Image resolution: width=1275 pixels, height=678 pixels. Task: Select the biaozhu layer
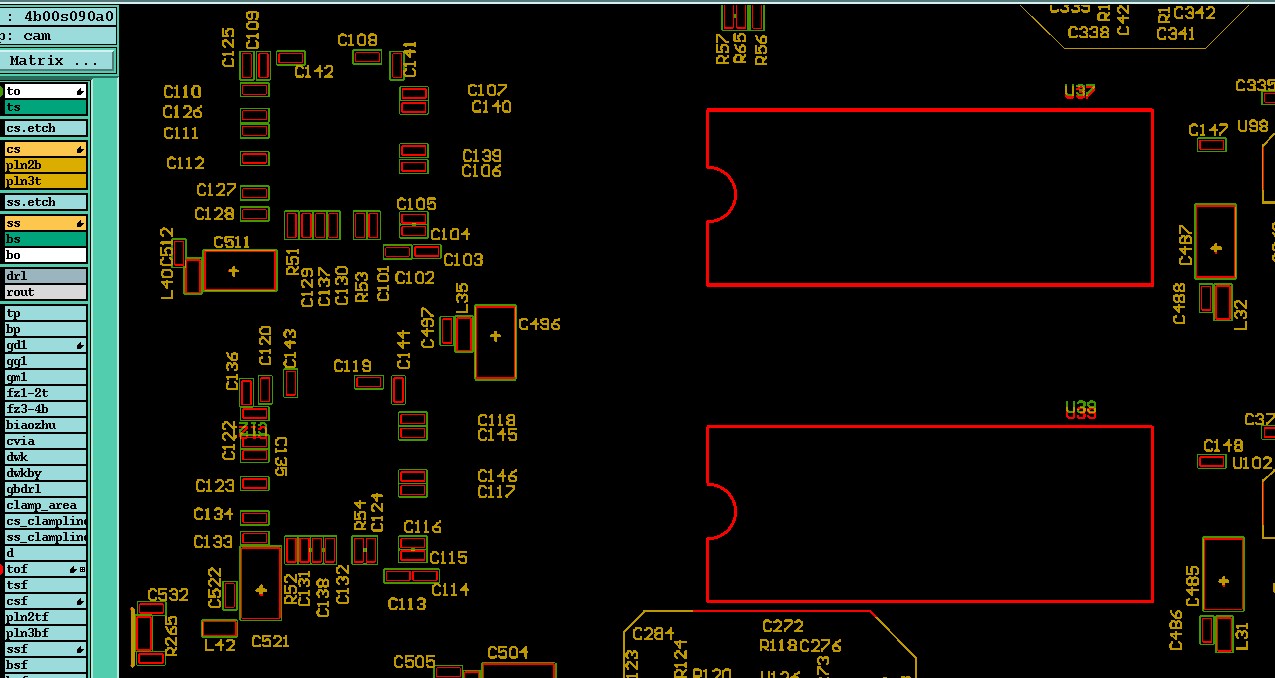point(45,425)
